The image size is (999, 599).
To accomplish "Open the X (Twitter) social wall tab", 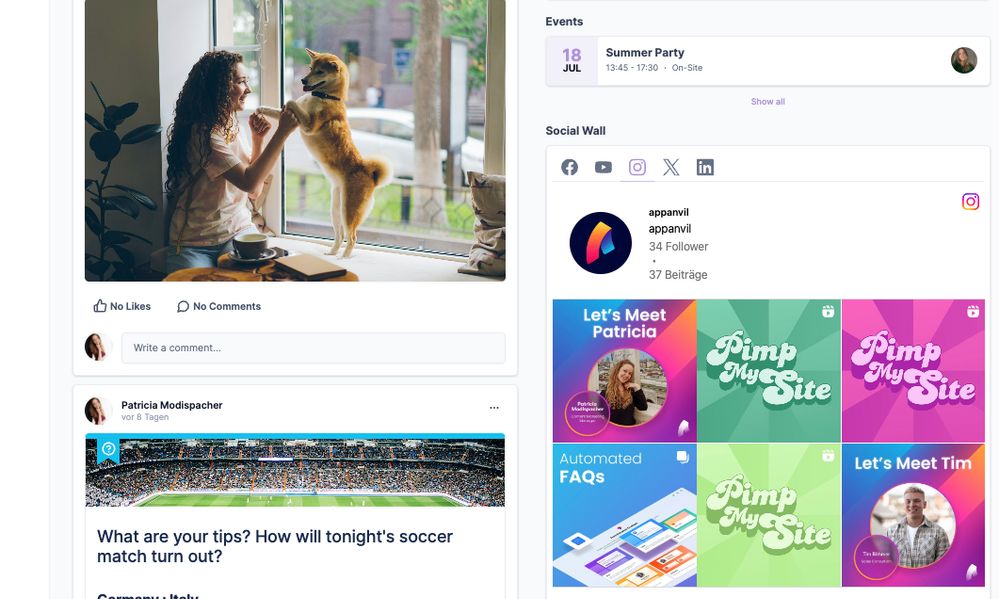I will coord(671,167).
